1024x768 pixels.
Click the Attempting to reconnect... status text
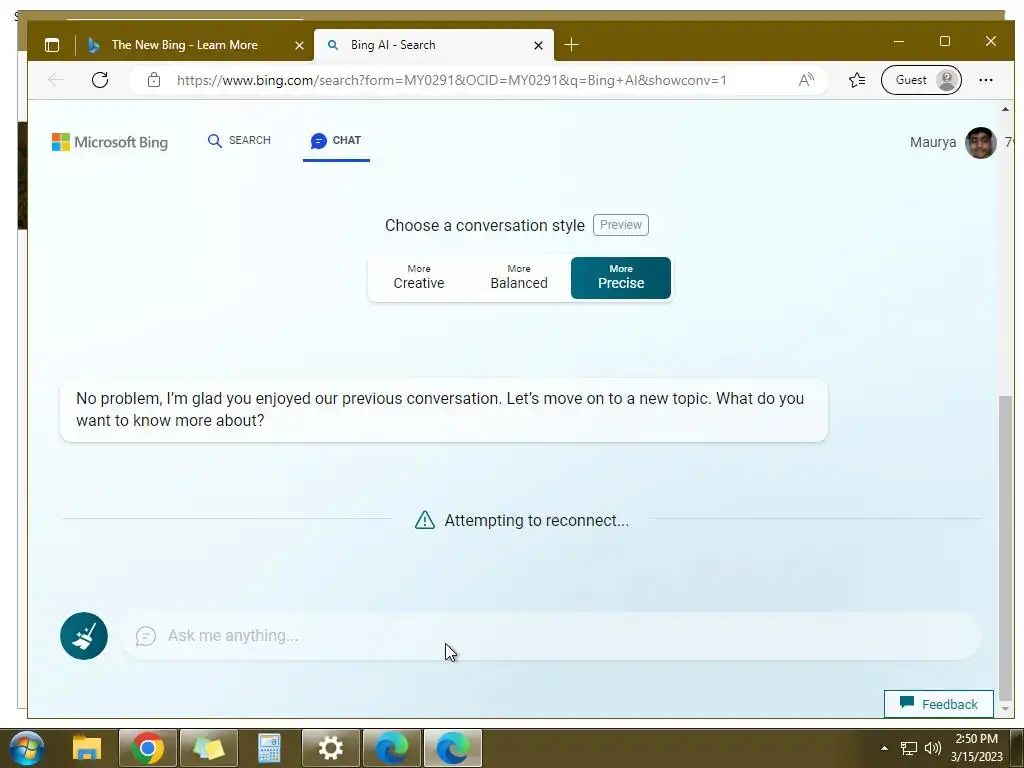[537, 520]
